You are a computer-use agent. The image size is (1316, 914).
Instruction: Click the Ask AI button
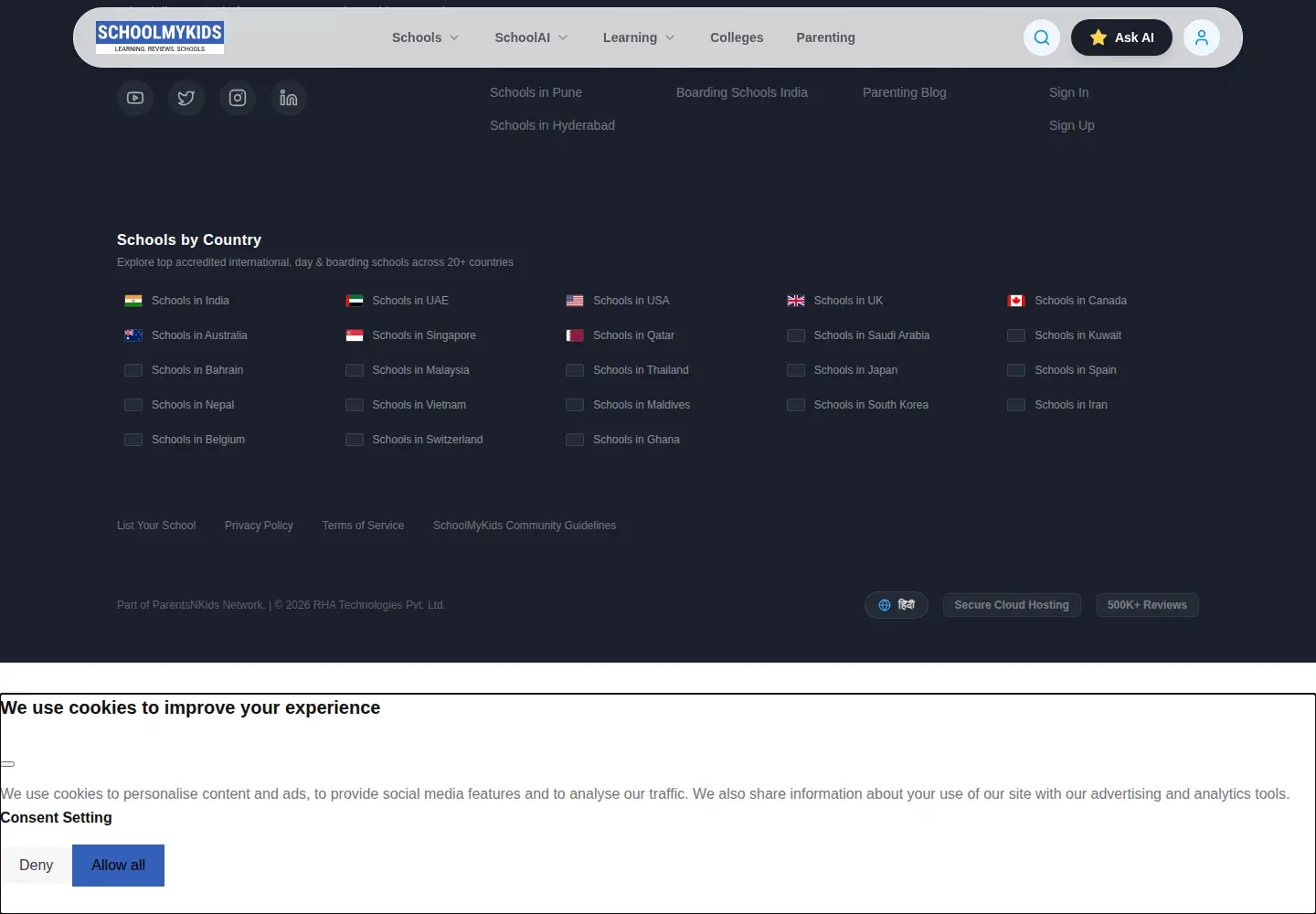coord(1121,37)
